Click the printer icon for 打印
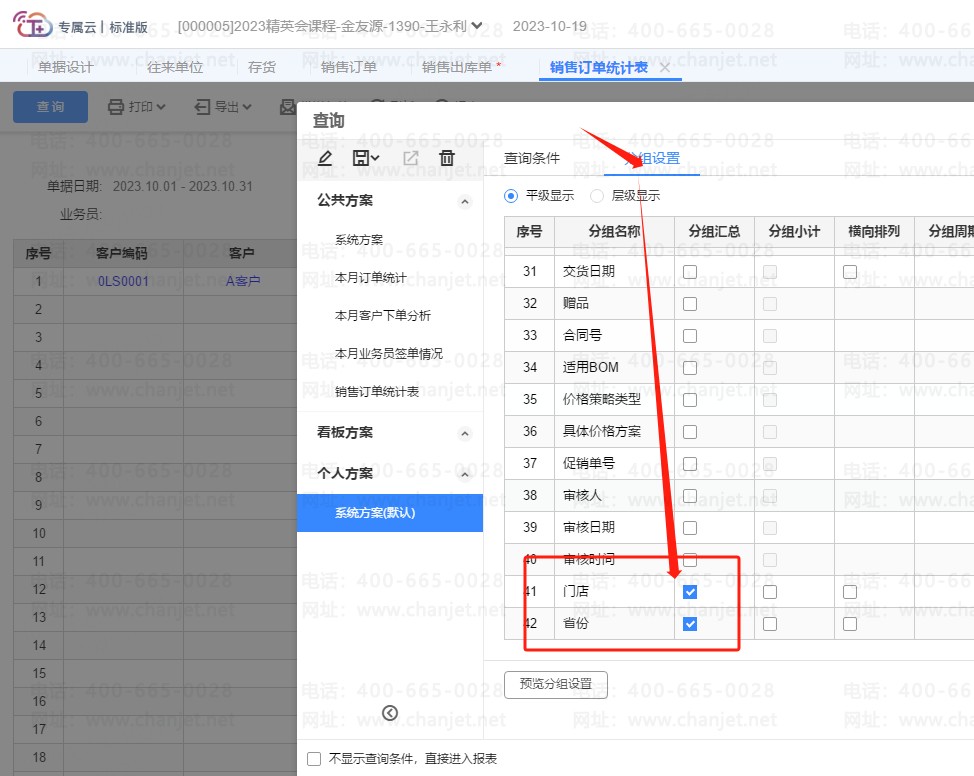The height and width of the screenshot is (776, 974). pos(116,106)
